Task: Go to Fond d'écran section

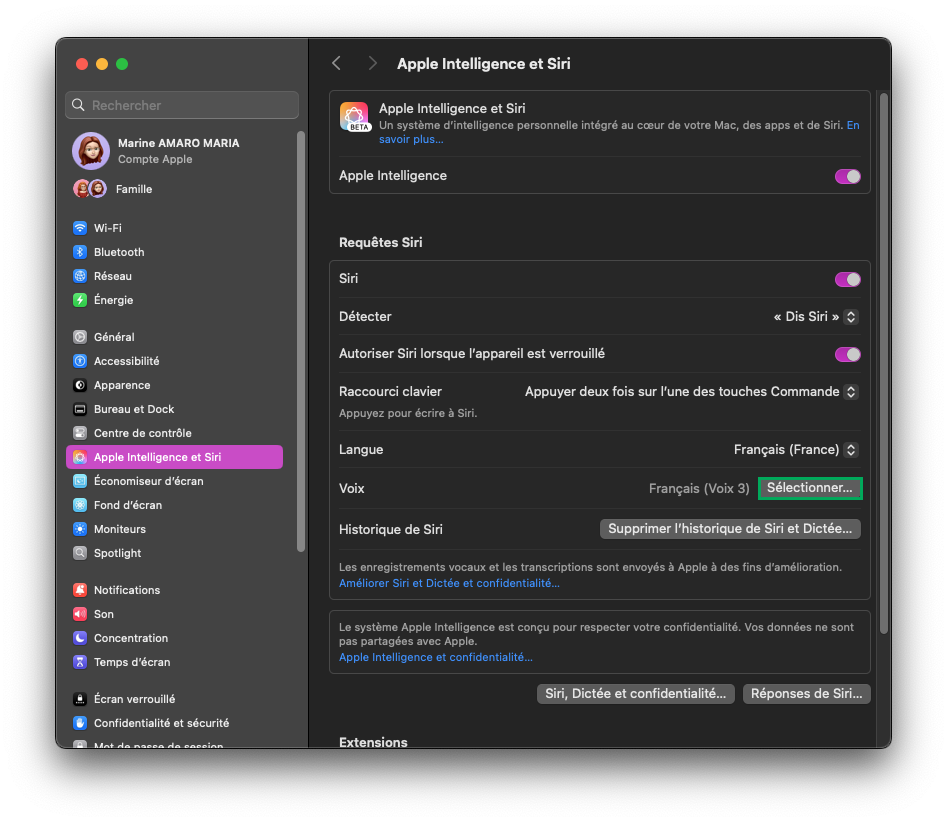Action: click(x=127, y=505)
